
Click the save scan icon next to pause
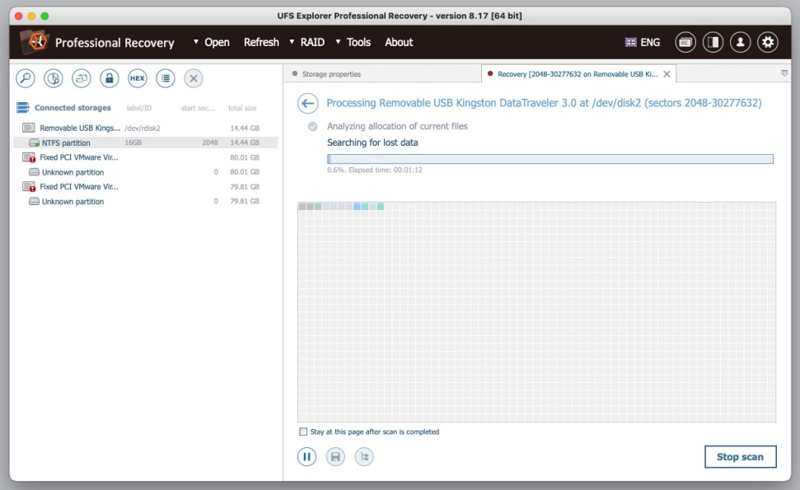tap(335, 457)
